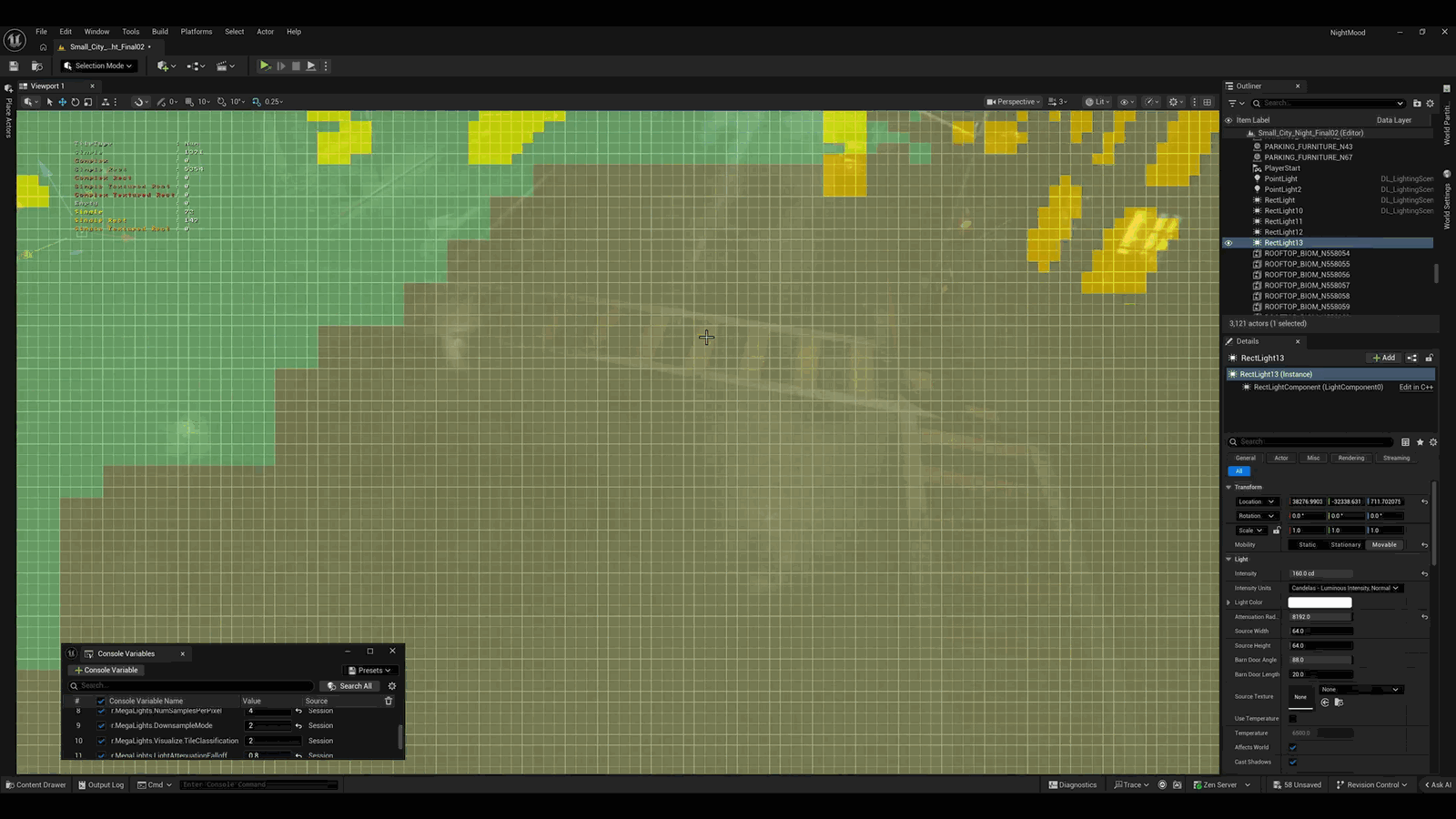Screen dimensions: 1456x819
Task: Click the lock icon next to Scale
Action: click(x=1277, y=531)
